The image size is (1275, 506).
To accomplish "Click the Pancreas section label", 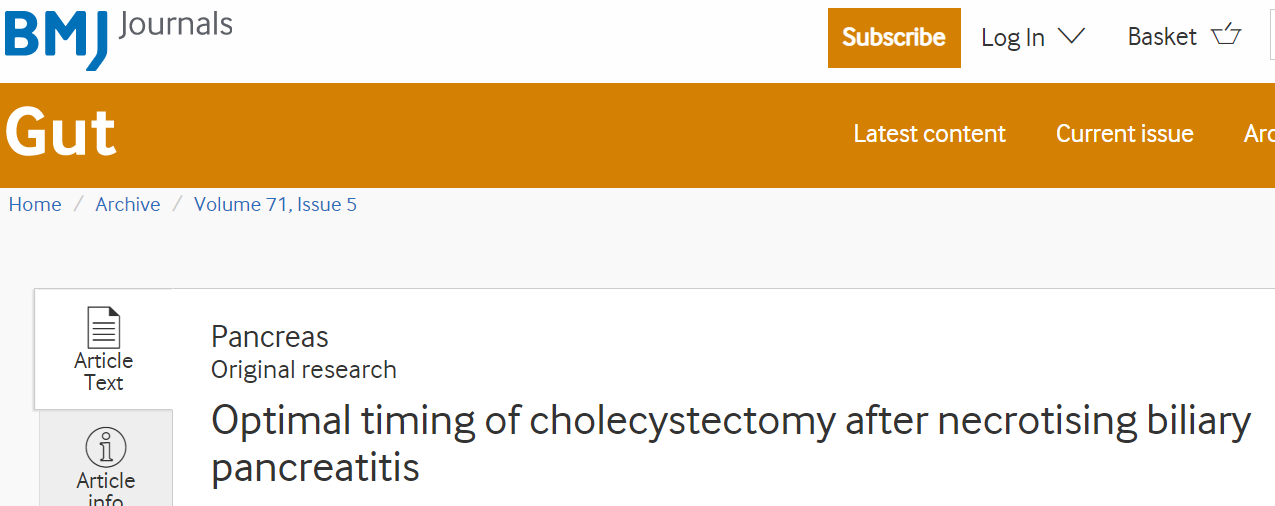I will (270, 337).
